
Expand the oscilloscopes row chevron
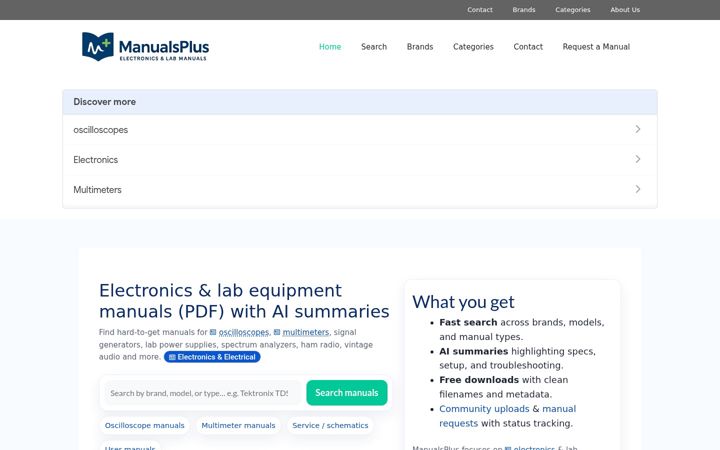[x=638, y=129]
